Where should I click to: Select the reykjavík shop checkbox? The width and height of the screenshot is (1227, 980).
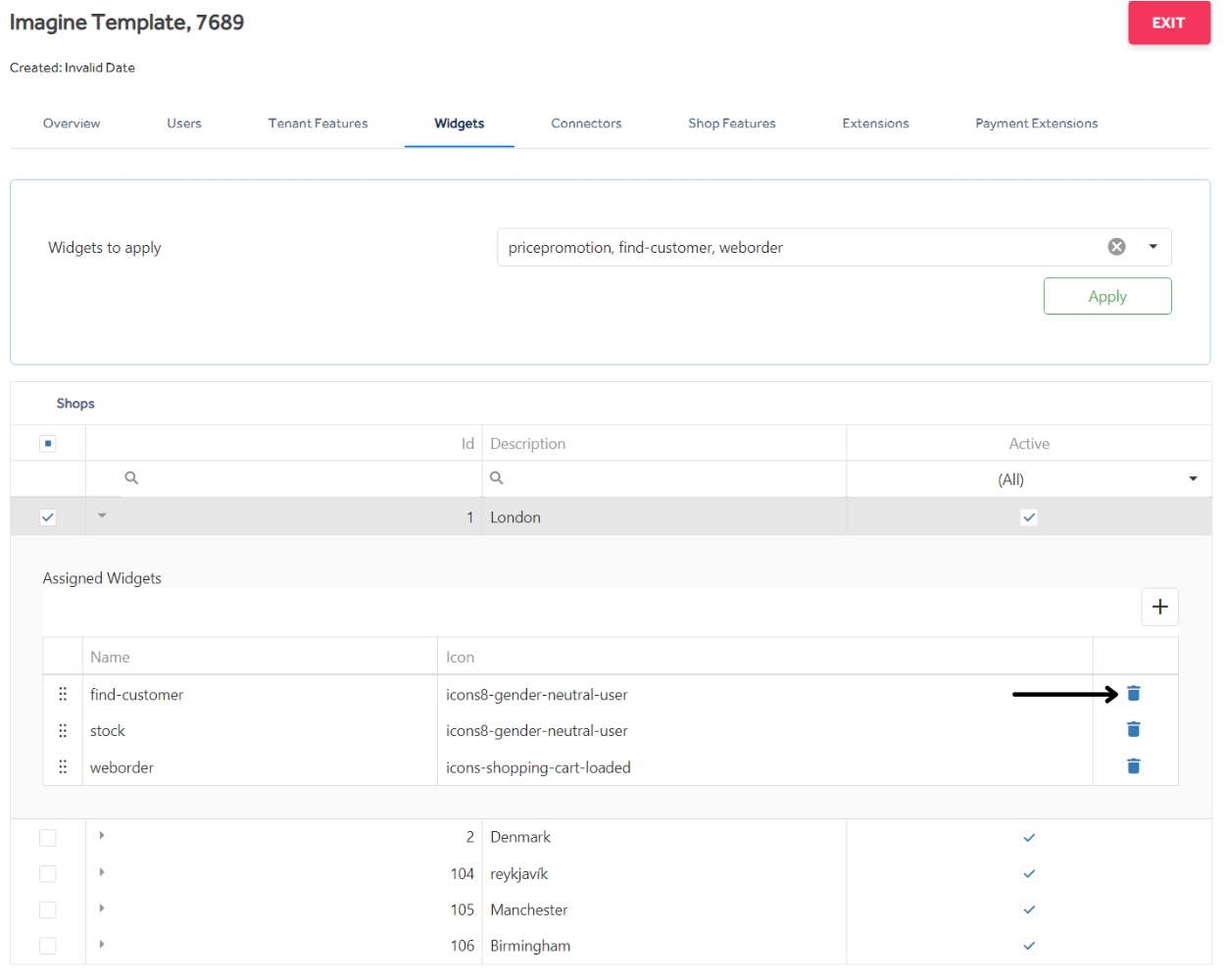click(x=48, y=874)
